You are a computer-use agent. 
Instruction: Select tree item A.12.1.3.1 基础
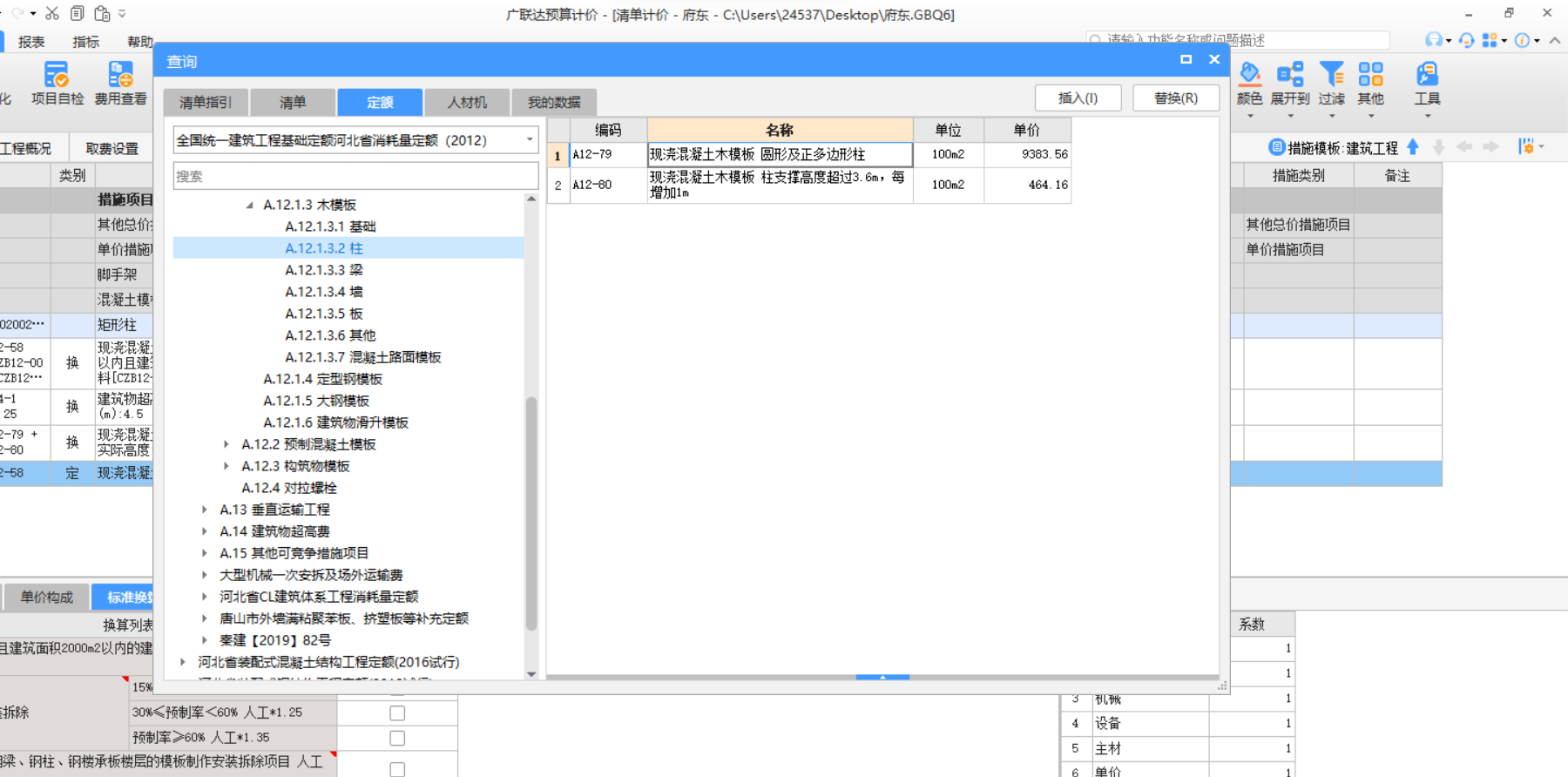[330, 226]
